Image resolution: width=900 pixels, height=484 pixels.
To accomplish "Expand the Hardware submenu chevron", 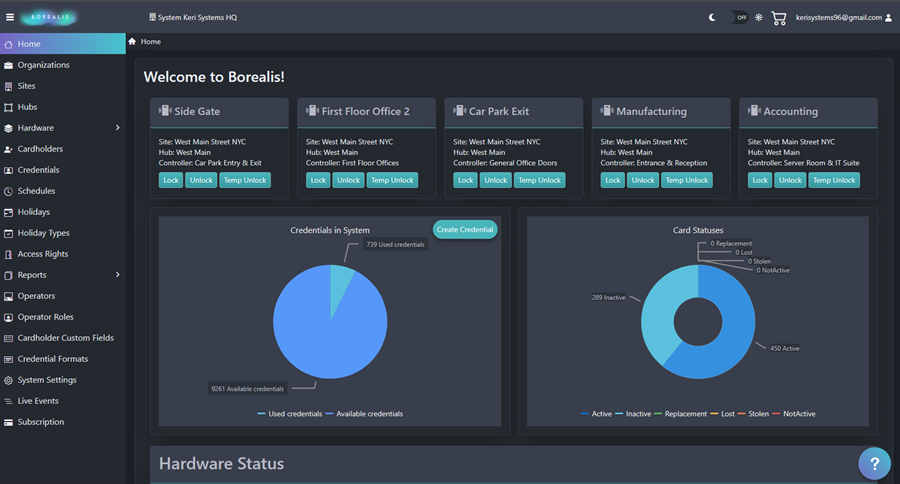I will (118, 127).
